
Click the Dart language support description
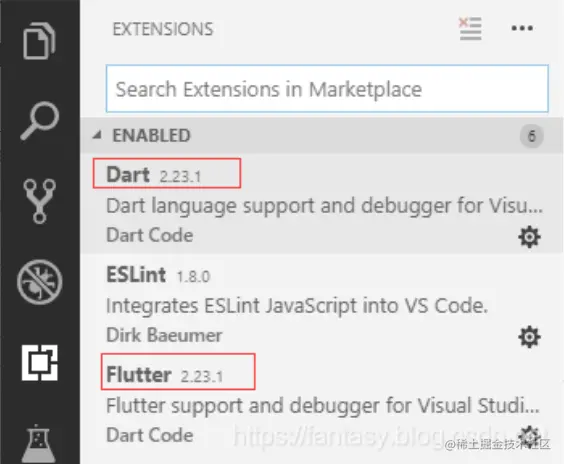(x=324, y=206)
